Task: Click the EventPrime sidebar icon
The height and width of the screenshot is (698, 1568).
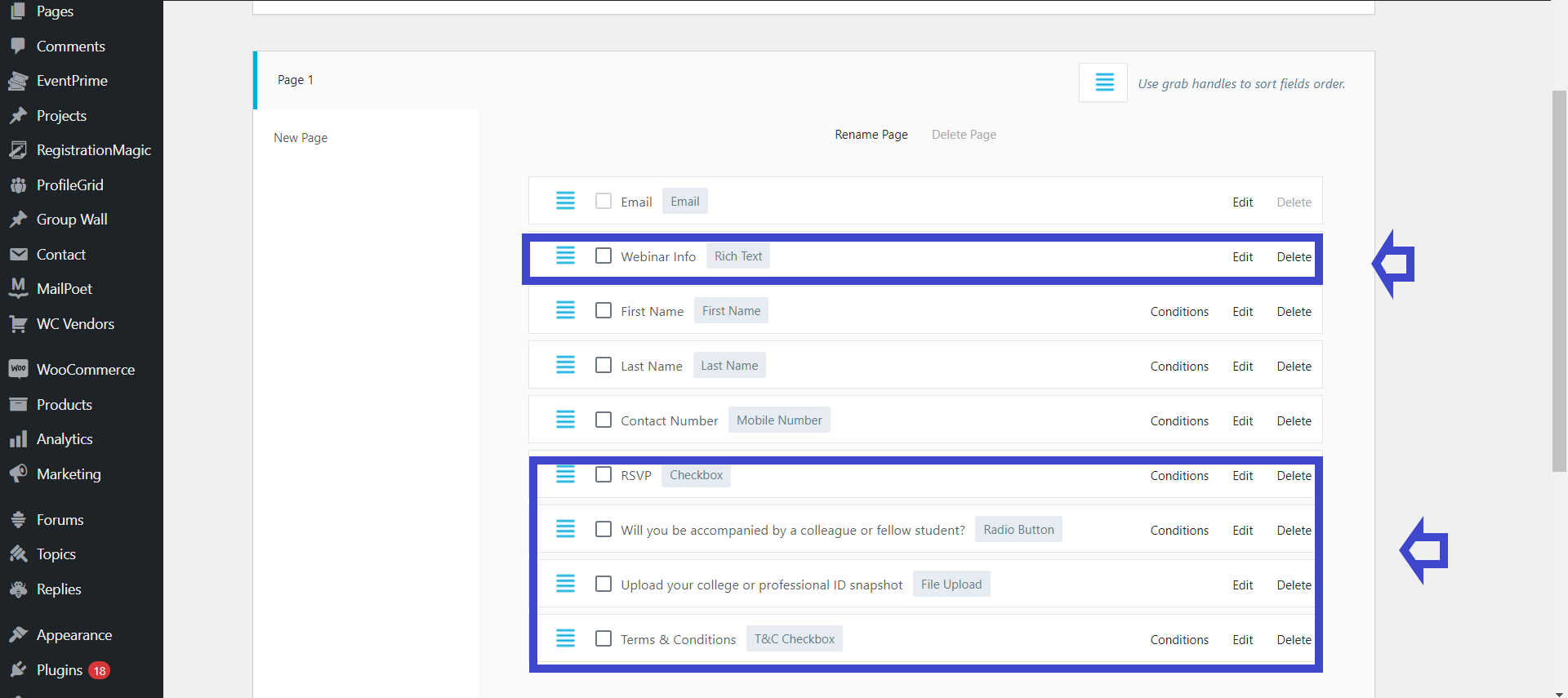Action: pos(18,81)
